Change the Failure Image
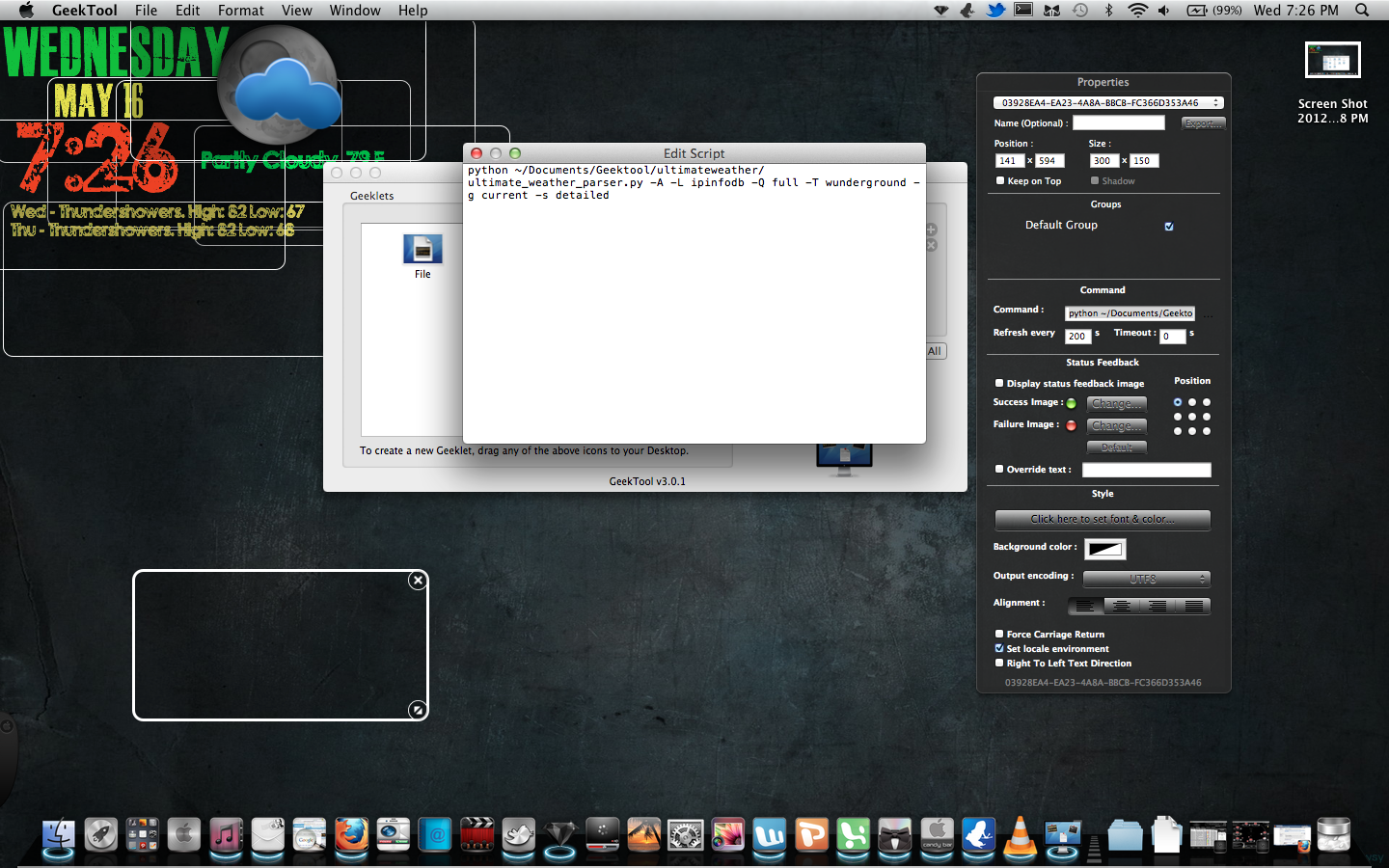This screenshot has width=1389, height=868. click(1117, 425)
